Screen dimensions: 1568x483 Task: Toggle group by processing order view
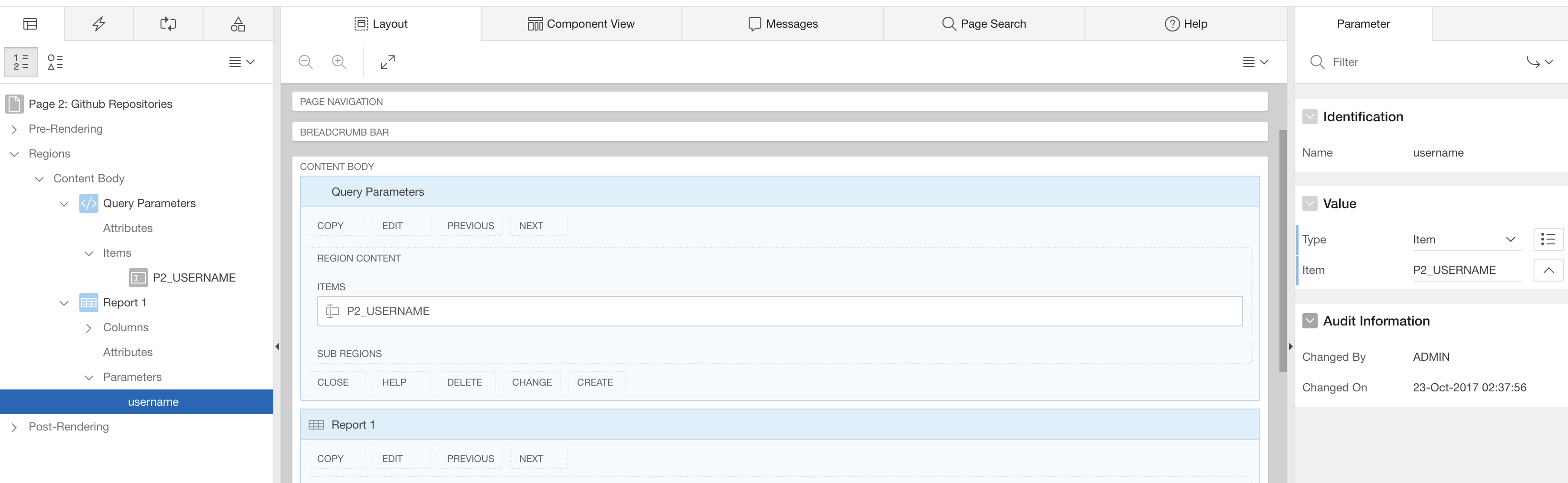21,62
